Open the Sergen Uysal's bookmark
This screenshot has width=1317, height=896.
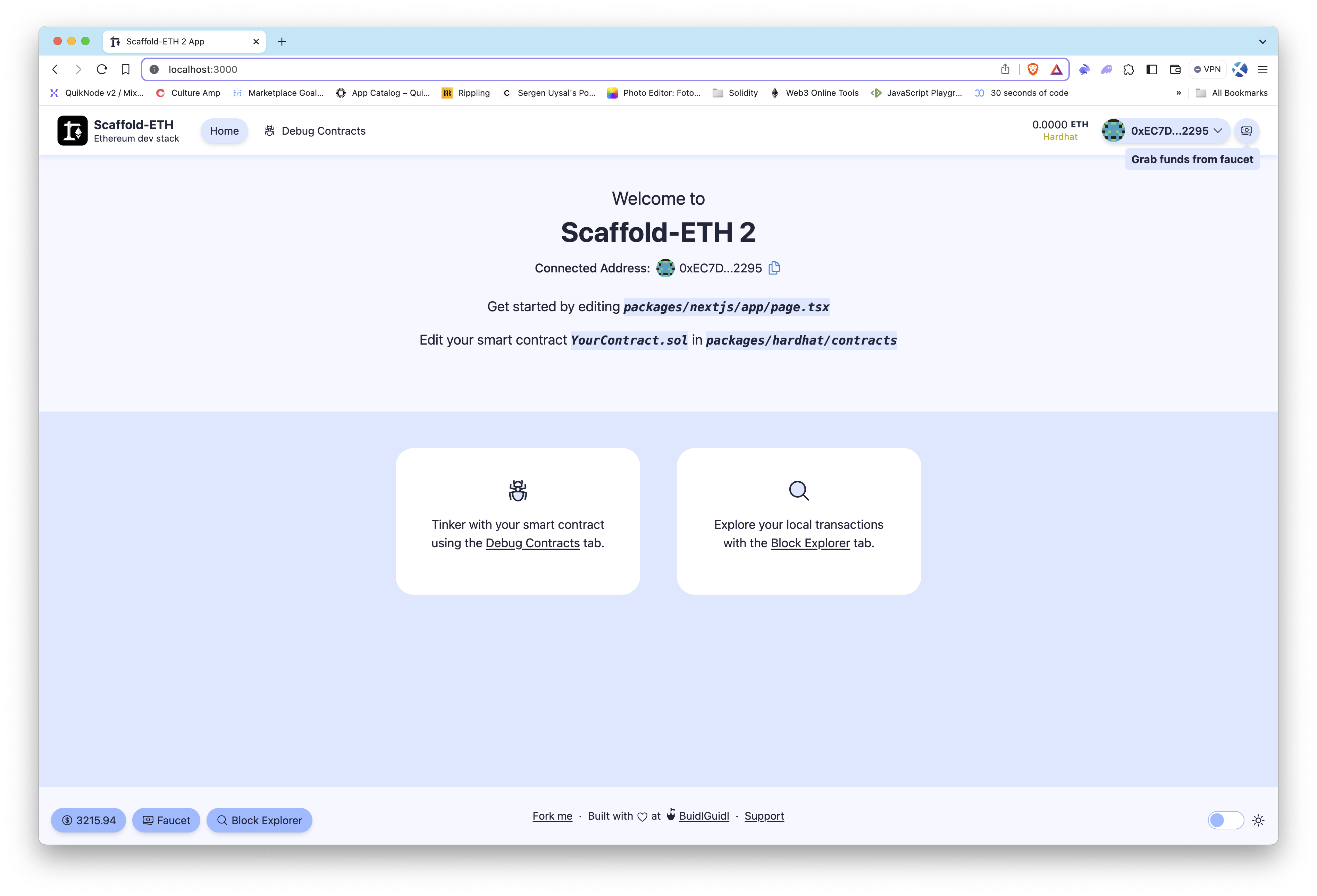549,93
